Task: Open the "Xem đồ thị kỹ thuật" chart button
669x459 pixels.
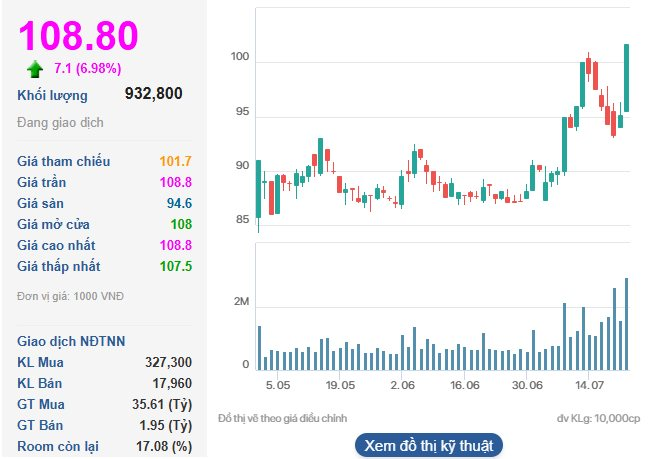Action: [429, 445]
